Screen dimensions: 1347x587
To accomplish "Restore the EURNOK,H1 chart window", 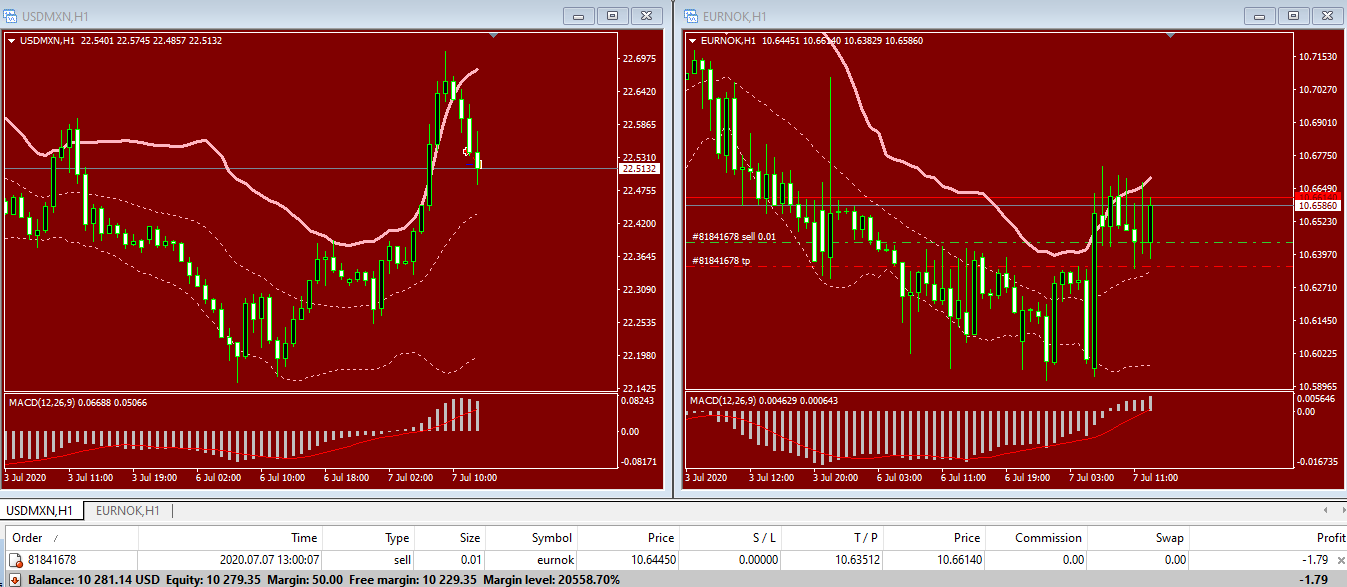I will click(x=1294, y=15).
